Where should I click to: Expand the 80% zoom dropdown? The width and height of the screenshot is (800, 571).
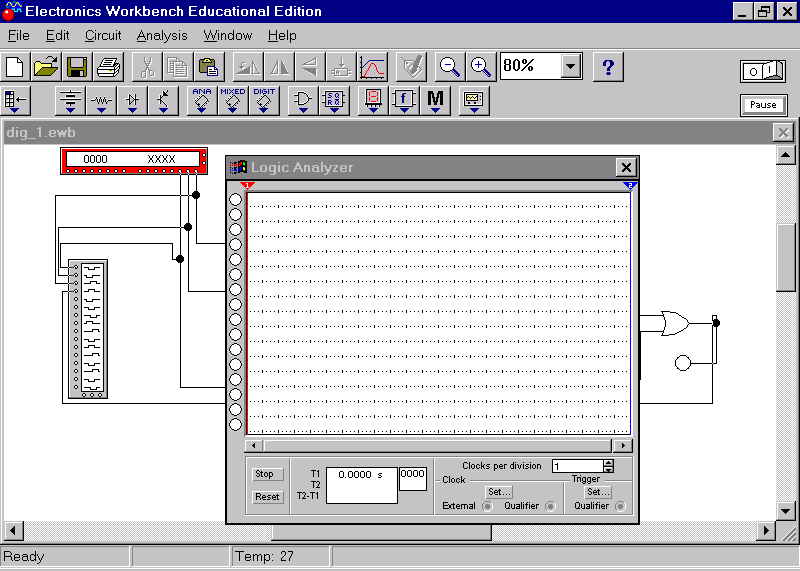(x=570, y=66)
